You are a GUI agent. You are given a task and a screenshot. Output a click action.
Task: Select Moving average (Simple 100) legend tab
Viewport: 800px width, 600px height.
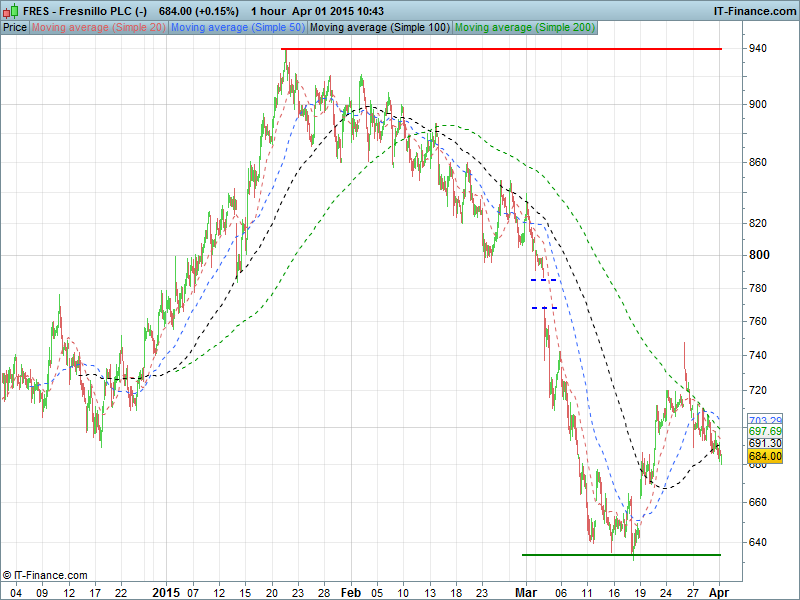pyautogui.click(x=380, y=27)
